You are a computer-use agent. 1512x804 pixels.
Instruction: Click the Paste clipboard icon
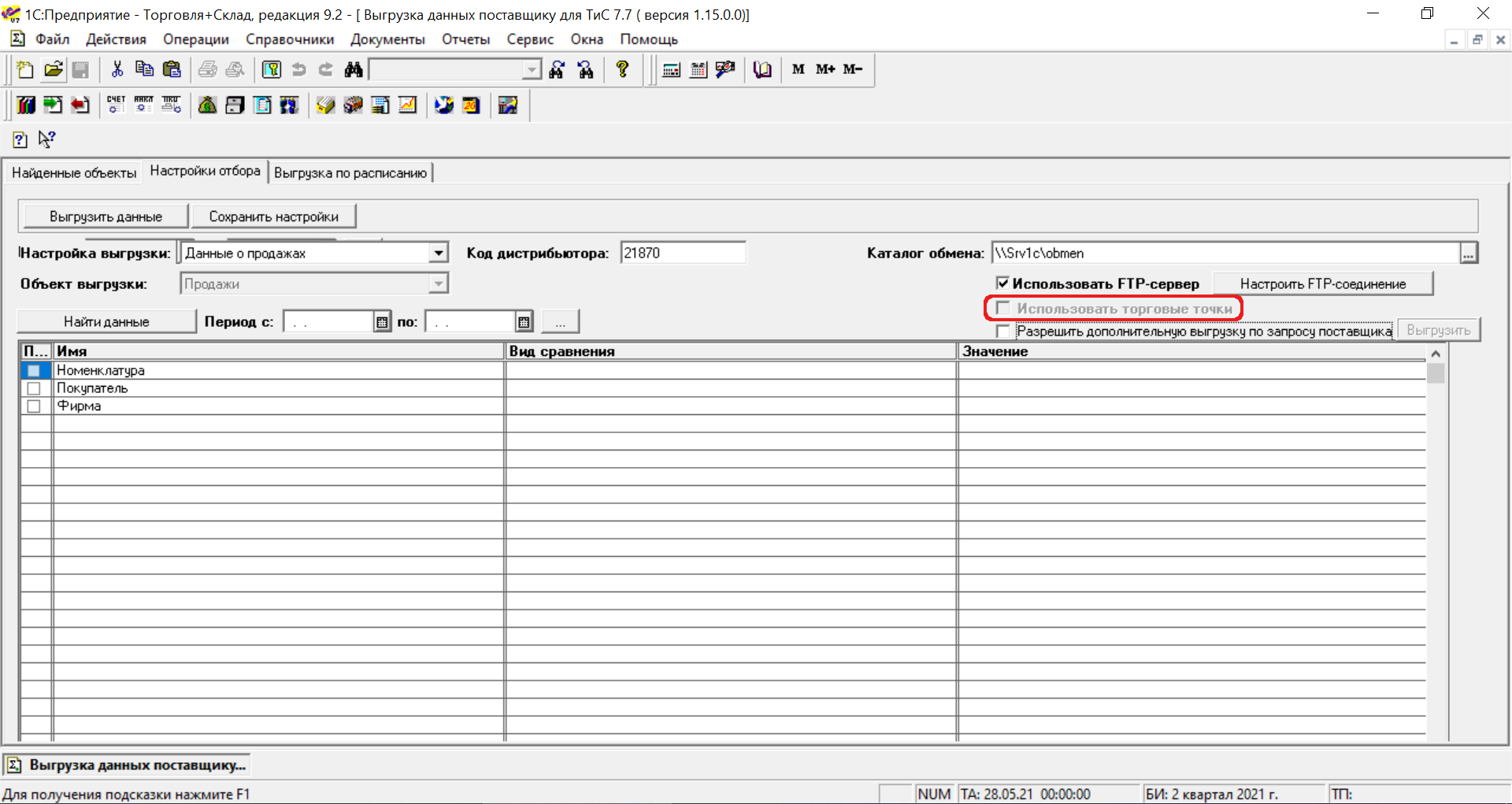click(172, 69)
